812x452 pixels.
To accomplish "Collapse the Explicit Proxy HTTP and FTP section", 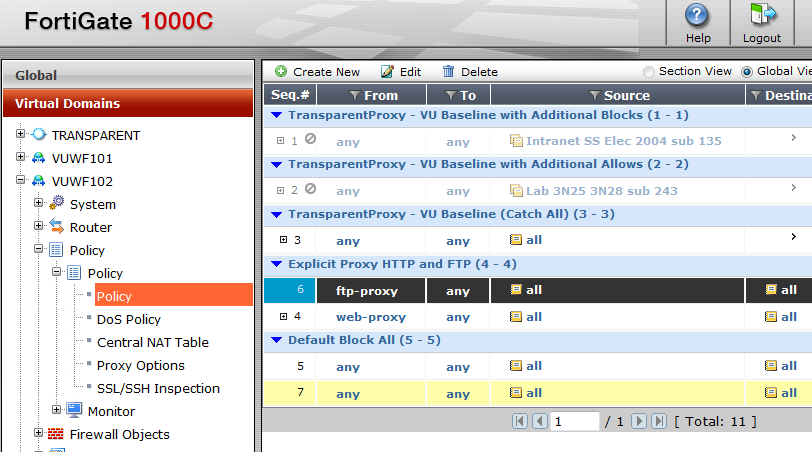I will [x=277, y=264].
